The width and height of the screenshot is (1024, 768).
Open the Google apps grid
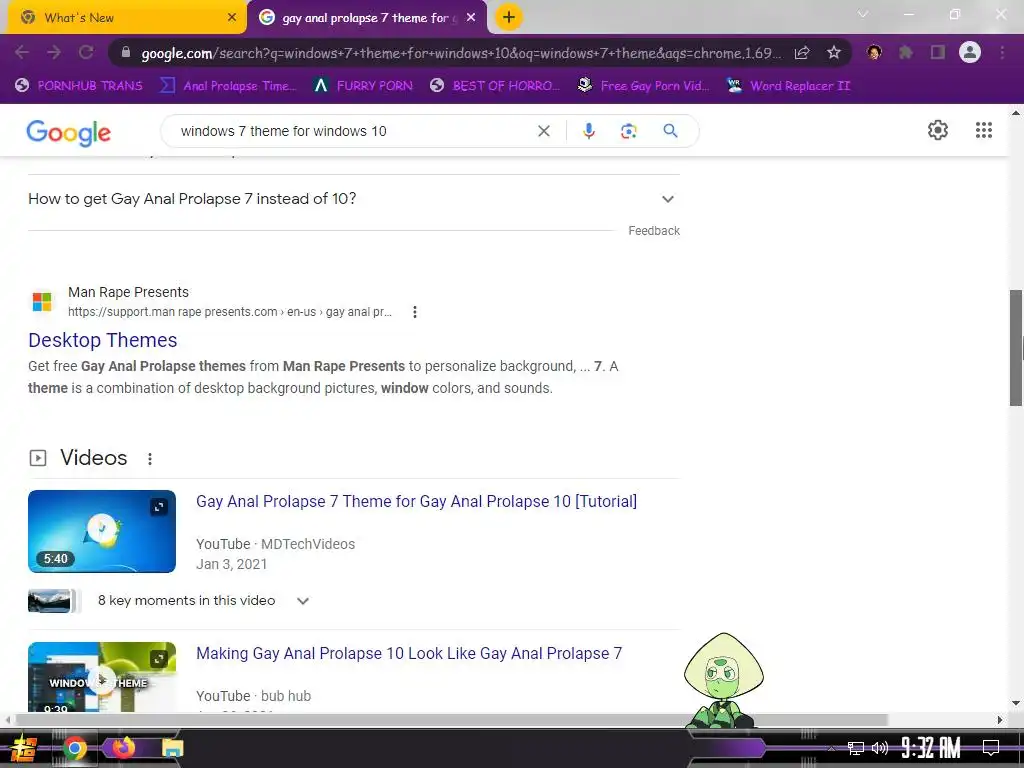(984, 130)
